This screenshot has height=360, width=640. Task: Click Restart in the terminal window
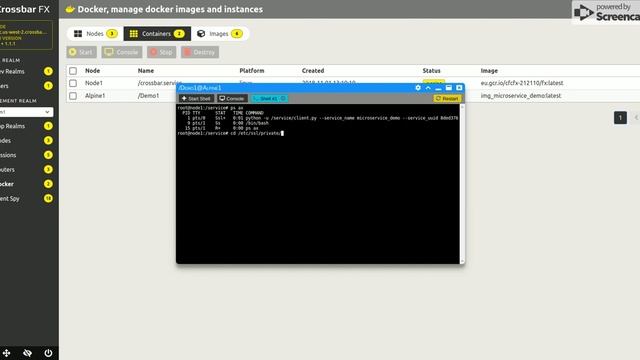tap(447, 98)
